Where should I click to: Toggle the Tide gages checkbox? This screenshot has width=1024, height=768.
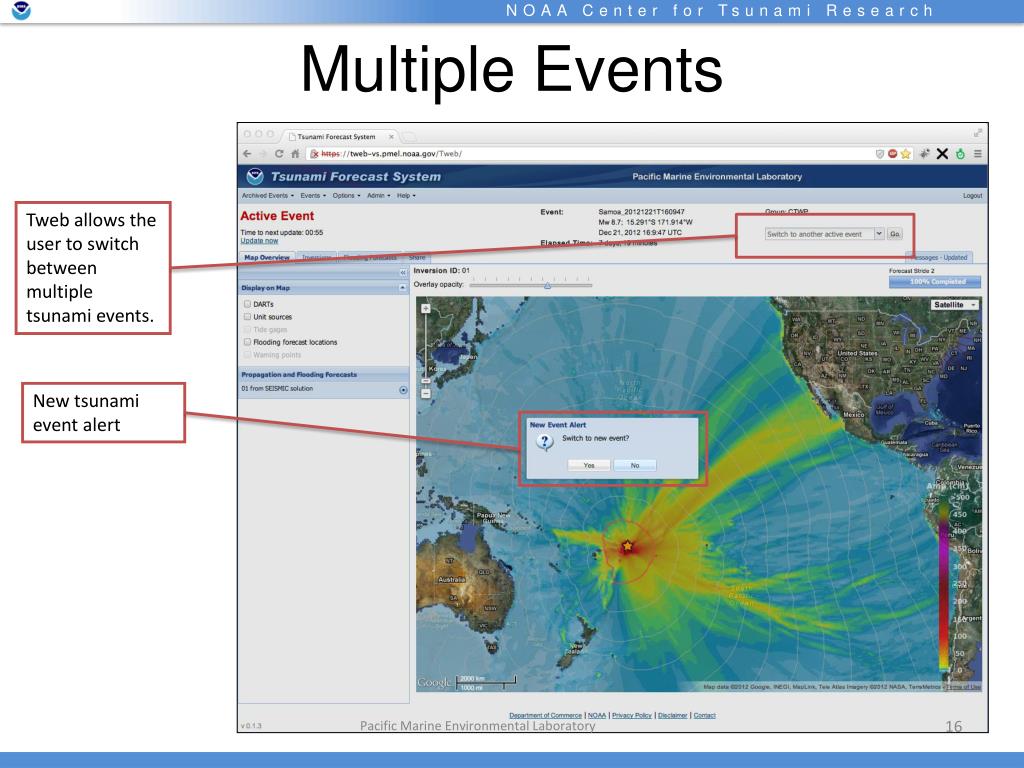pos(248,329)
